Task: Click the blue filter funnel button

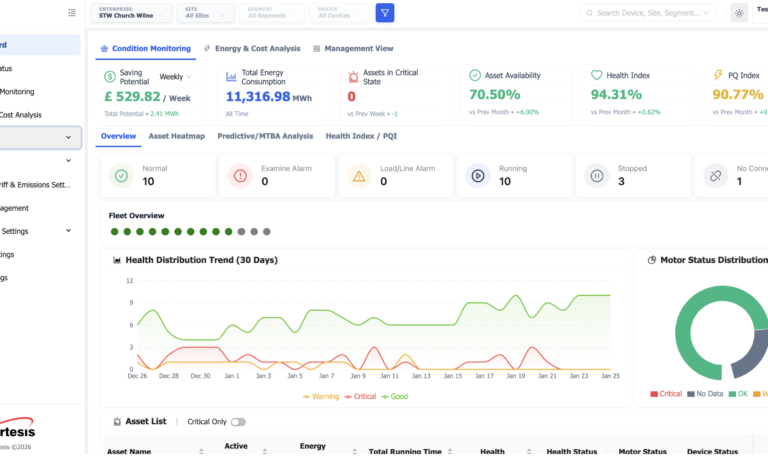Action: point(384,13)
